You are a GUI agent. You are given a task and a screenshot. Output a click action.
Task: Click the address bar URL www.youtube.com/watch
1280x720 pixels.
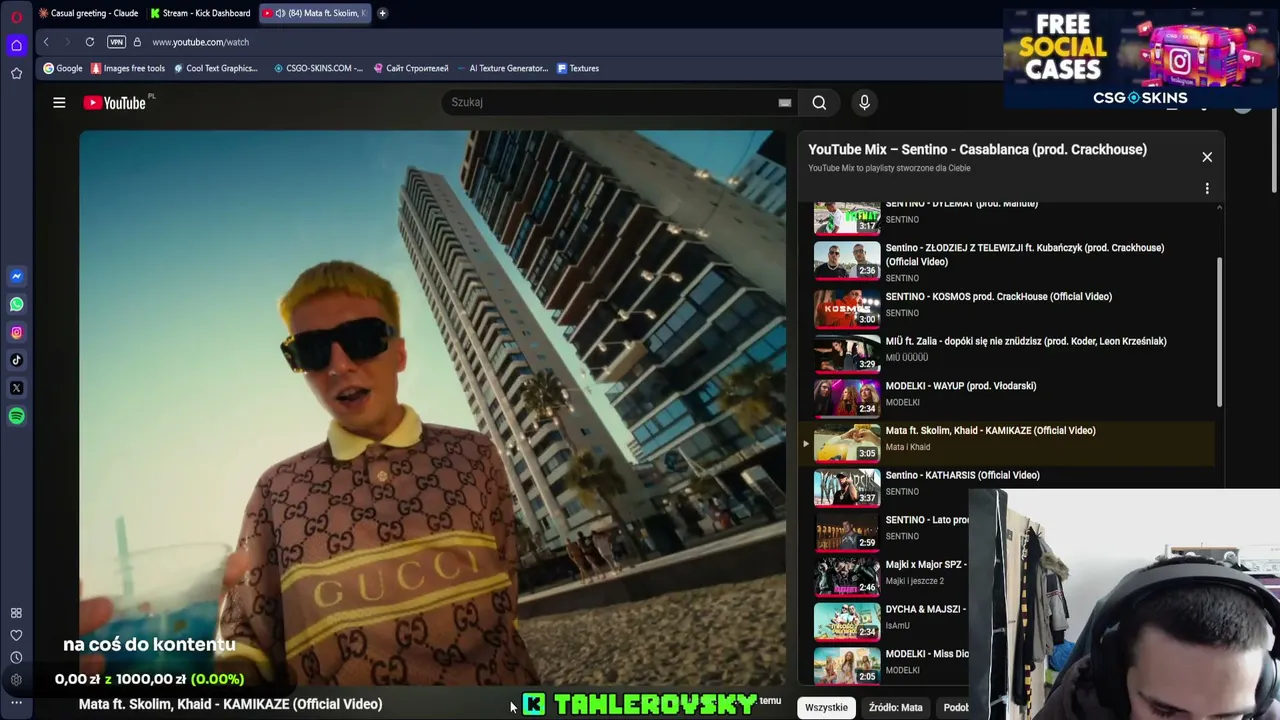(201, 42)
